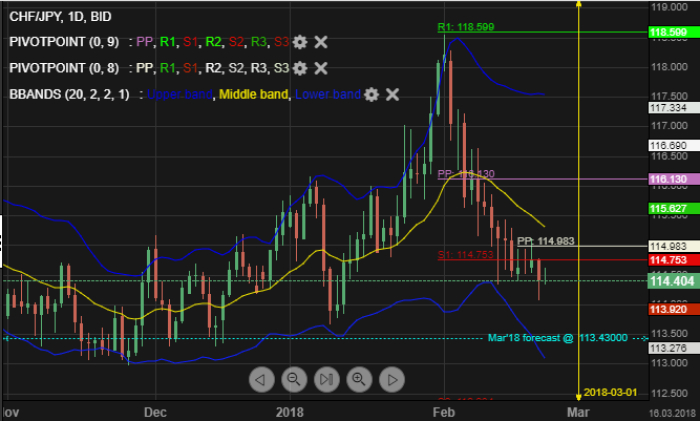The height and width of the screenshot is (421, 700).
Task: Click the Mar label on time axis
Action: click(578, 412)
